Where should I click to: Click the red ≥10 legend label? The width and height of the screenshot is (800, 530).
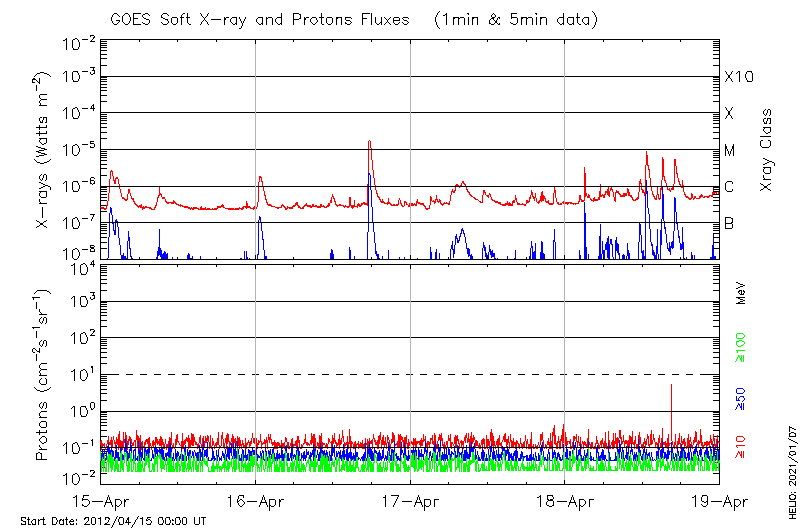point(741,448)
